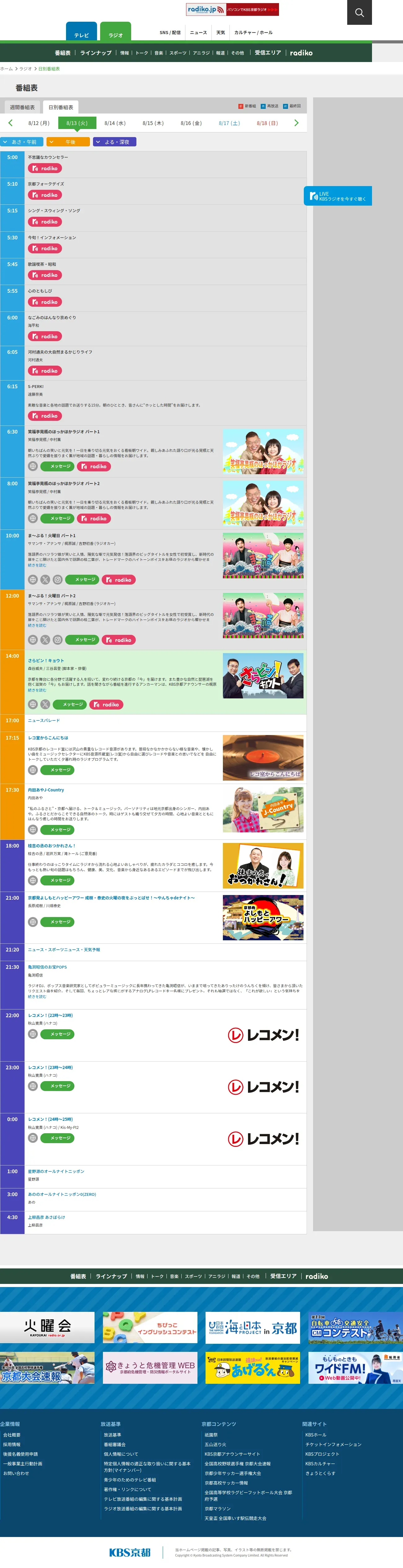The height and width of the screenshot is (1568, 403).
Task: Open Instagram icon for ま〜ぶる！火曜日 パート2
Action: 57,640
